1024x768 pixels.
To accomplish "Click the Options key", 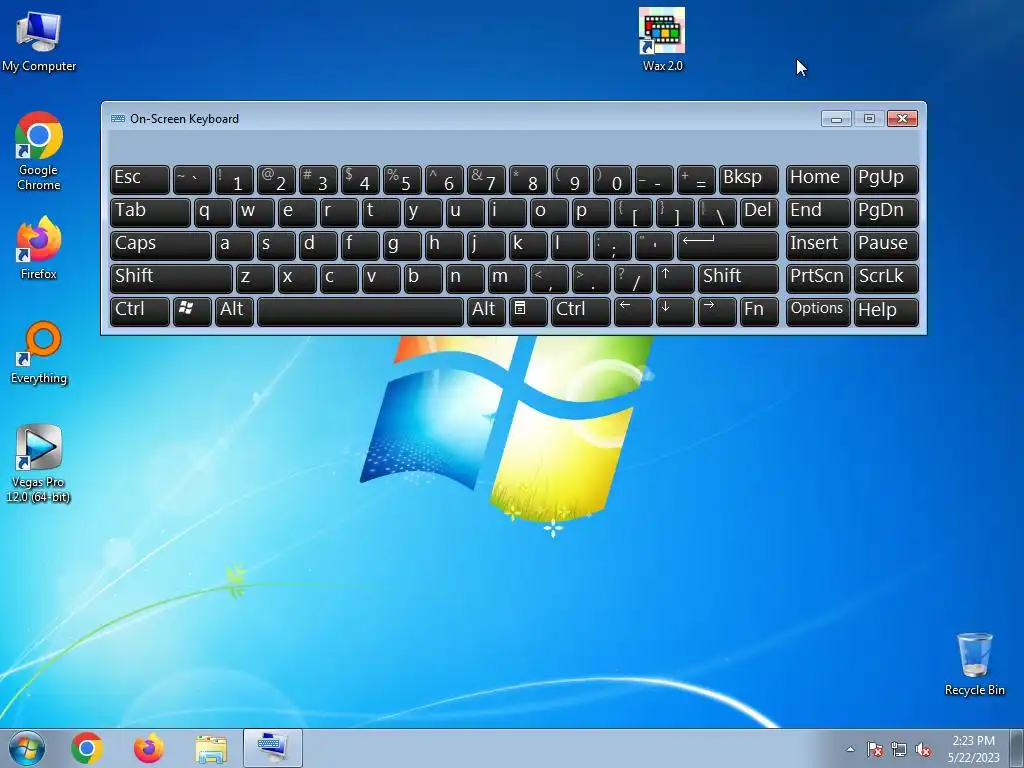I will (818, 312).
